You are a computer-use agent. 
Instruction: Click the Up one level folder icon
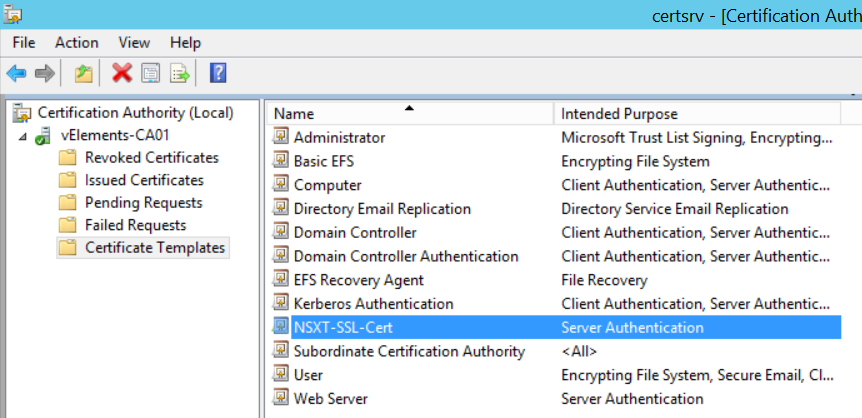(84, 73)
